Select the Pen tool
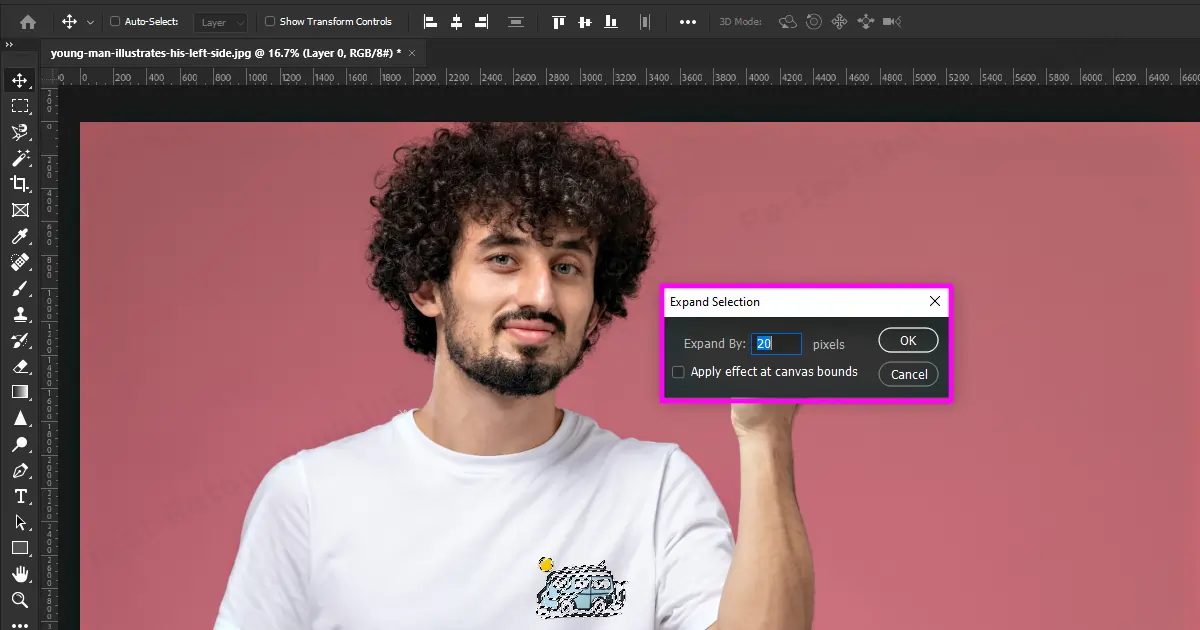 pyautogui.click(x=20, y=470)
